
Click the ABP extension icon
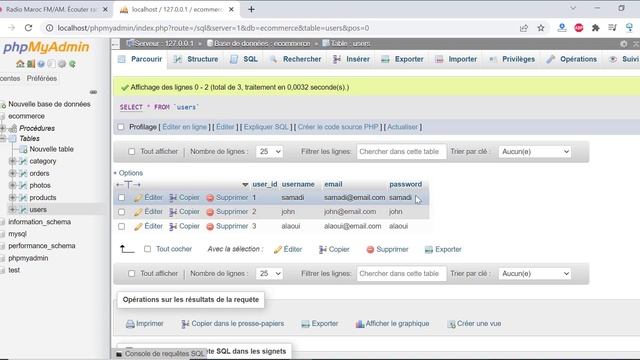[579, 28]
